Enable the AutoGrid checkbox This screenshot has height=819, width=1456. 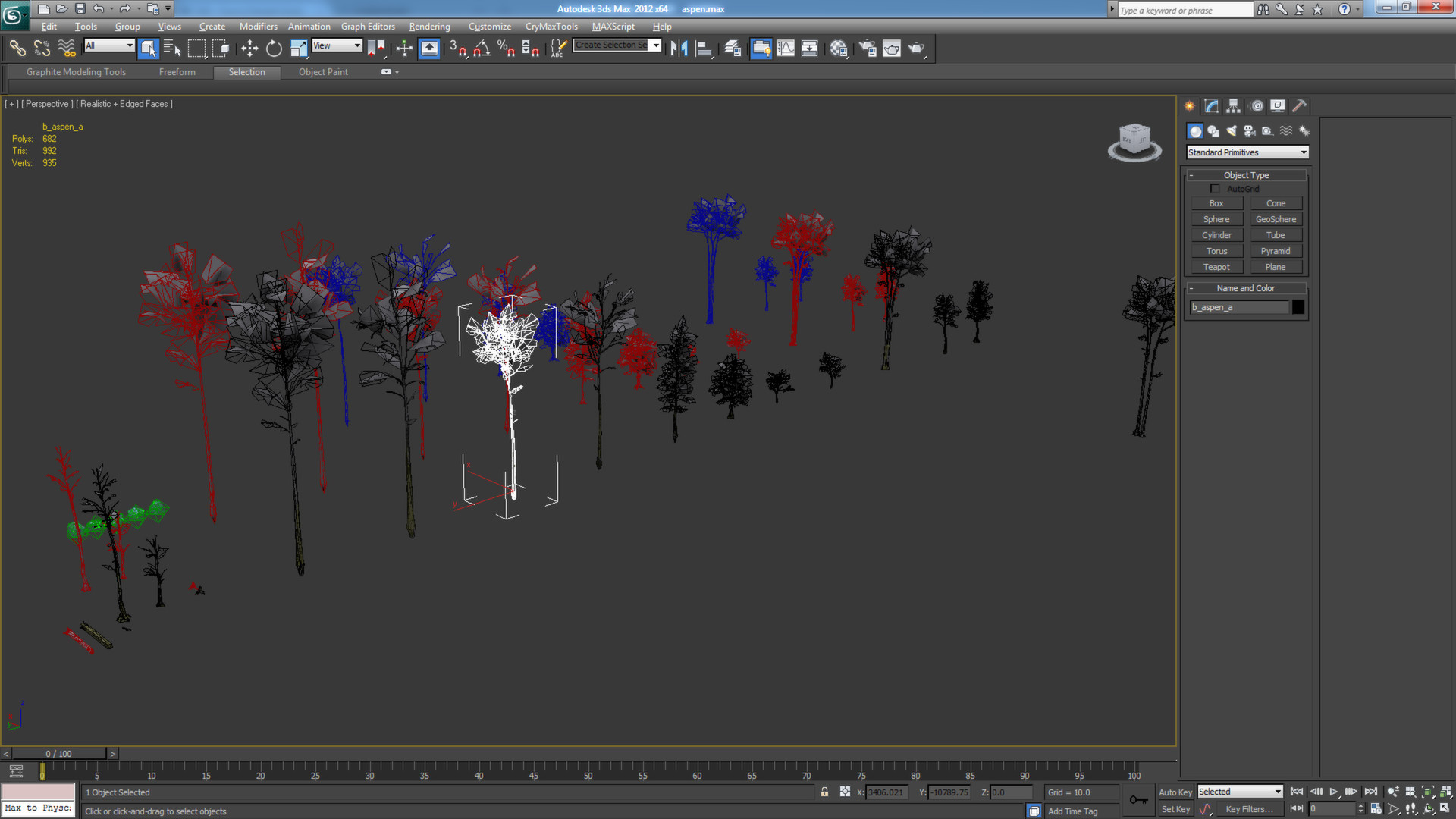coord(1216,188)
